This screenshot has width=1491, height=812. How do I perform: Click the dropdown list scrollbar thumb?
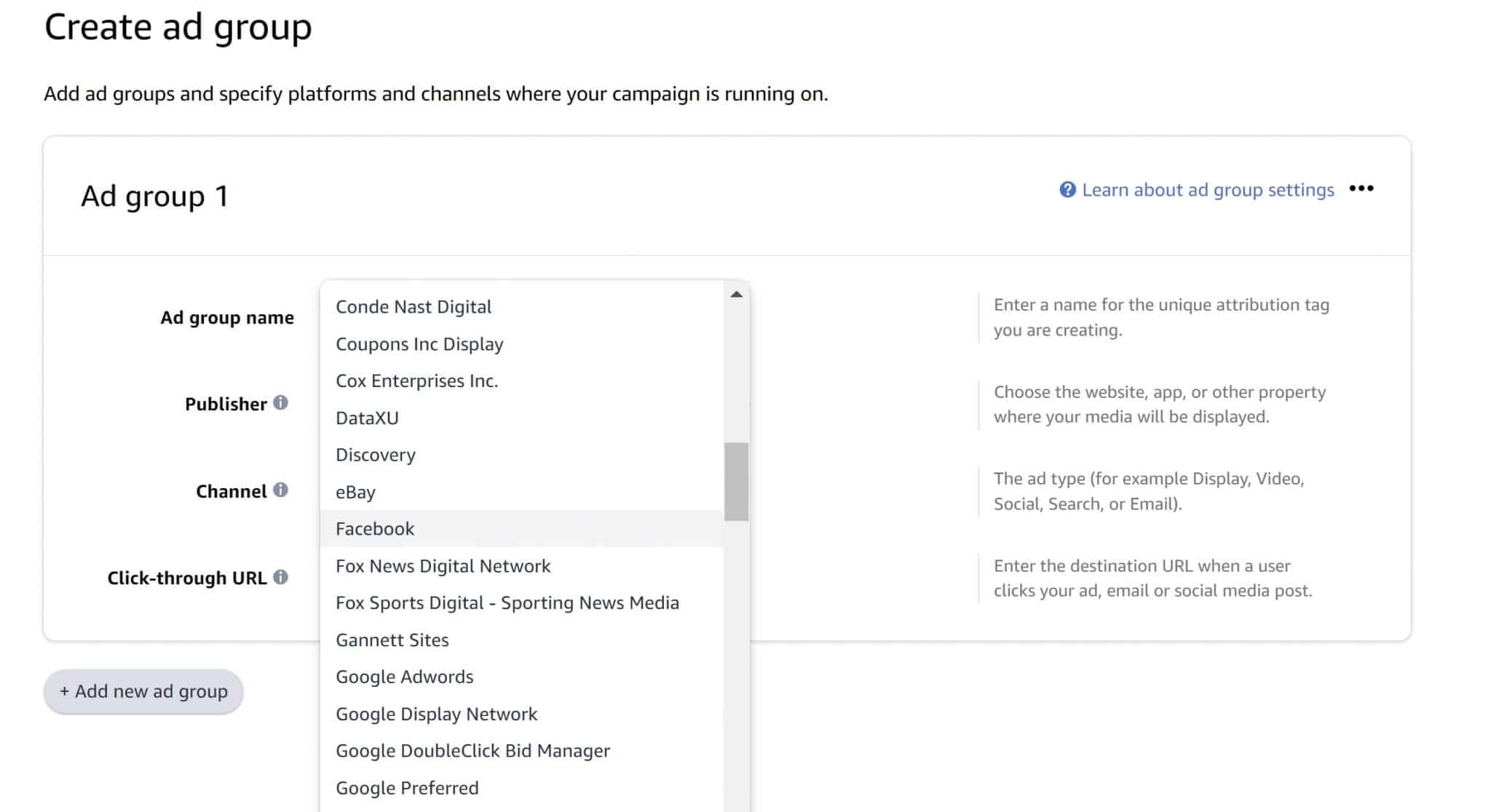pos(736,481)
